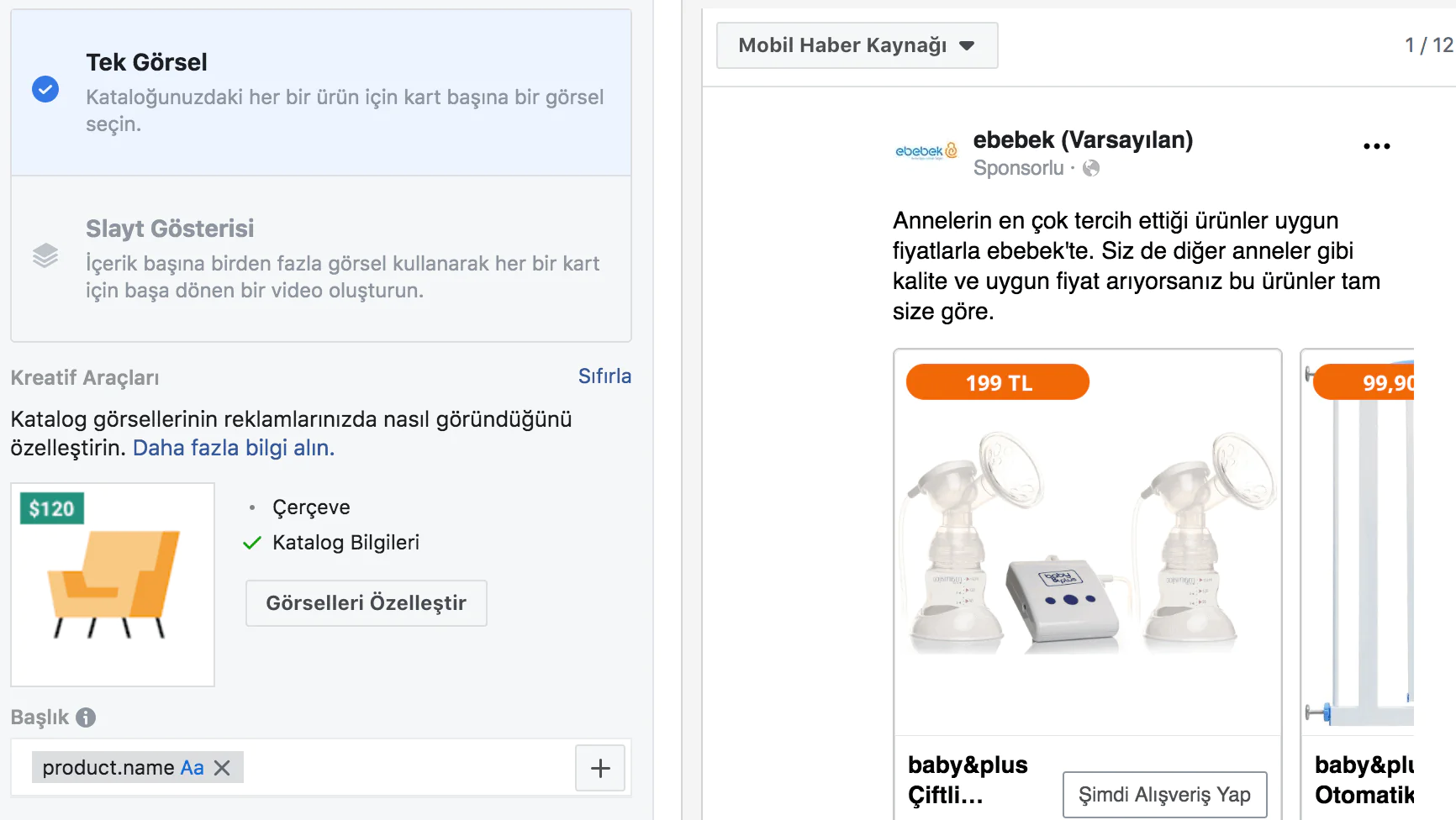Click the 199 TL orange price badge
Image resolution: width=1456 pixels, height=820 pixels.
pos(998,382)
